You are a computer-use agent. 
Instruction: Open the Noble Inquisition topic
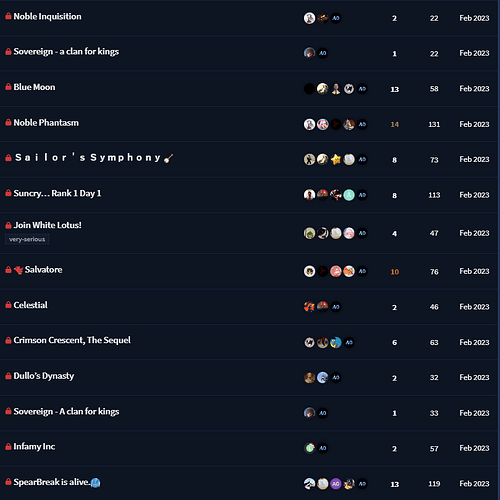(47, 17)
